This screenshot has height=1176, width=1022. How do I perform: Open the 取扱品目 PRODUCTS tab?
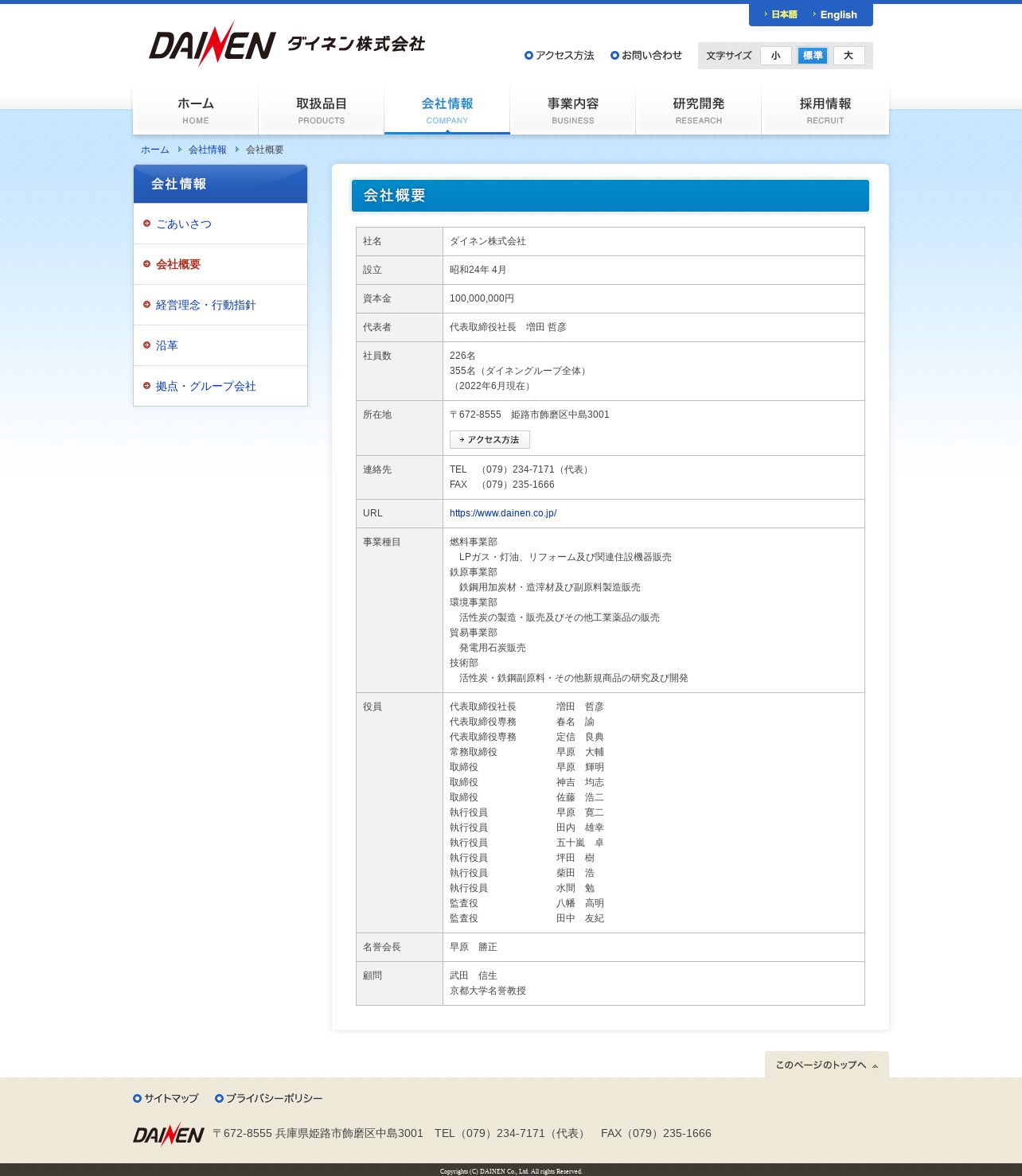click(x=322, y=111)
